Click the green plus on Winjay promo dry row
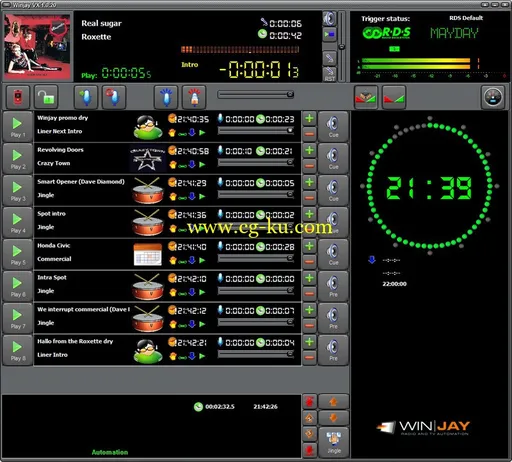Screen dimensions: 512x462 (309, 119)
